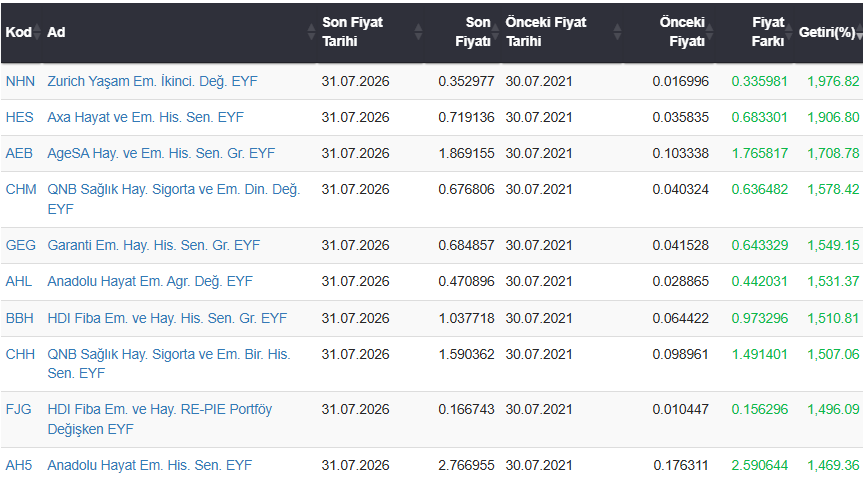Select previous price 0.103338
This screenshot has width=863, height=481.
(680, 153)
